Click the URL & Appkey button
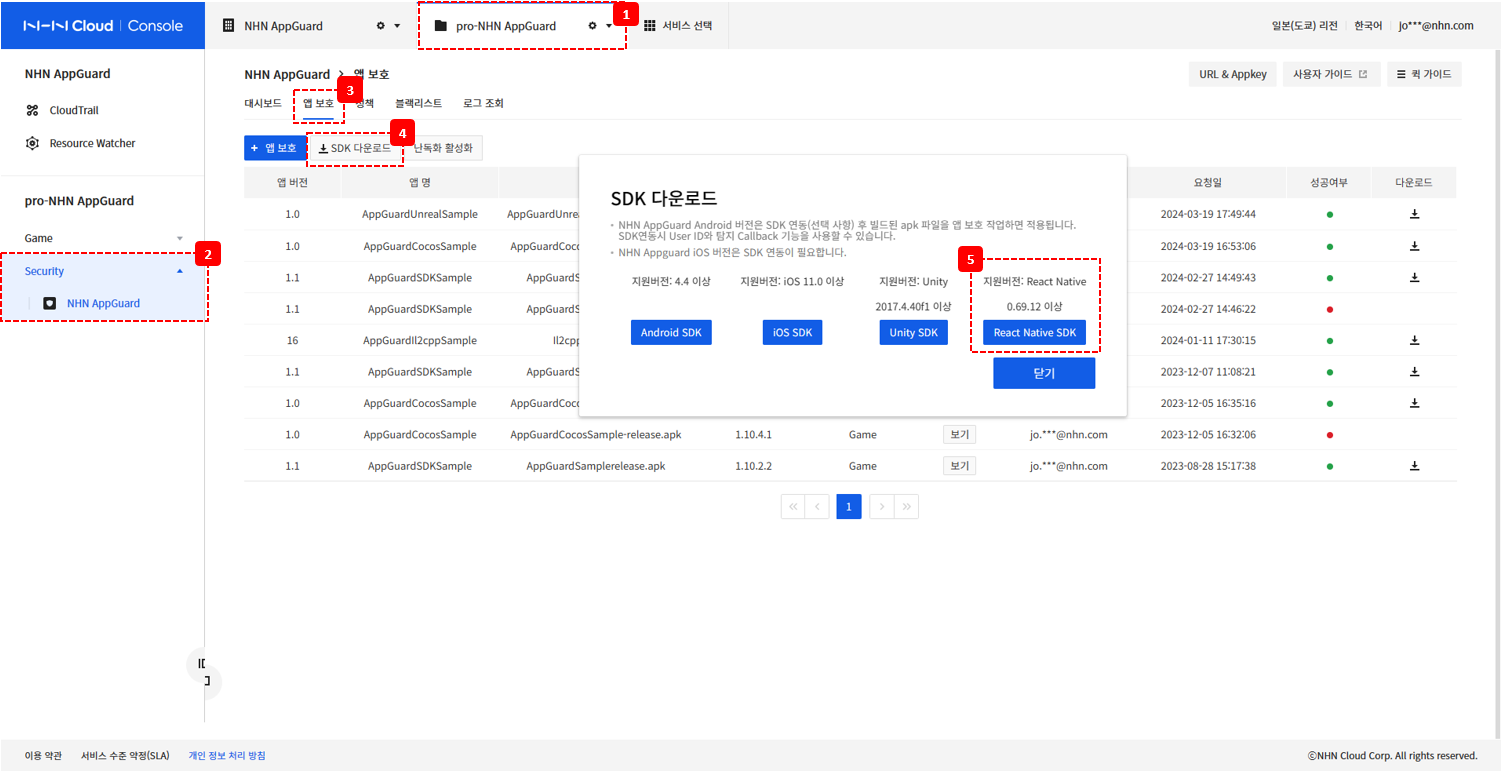Image resolution: width=1501 pixels, height=771 pixels. point(1233,74)
